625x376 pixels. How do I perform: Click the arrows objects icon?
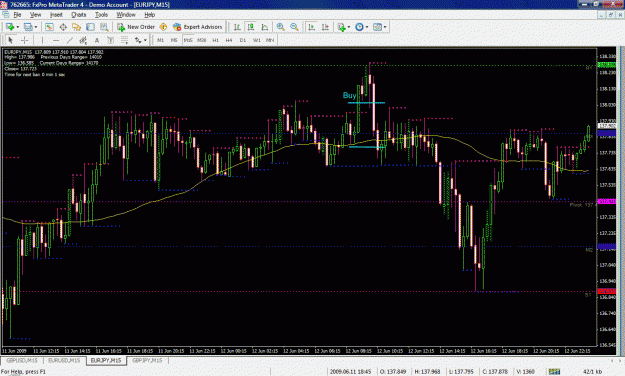(138, 40)
